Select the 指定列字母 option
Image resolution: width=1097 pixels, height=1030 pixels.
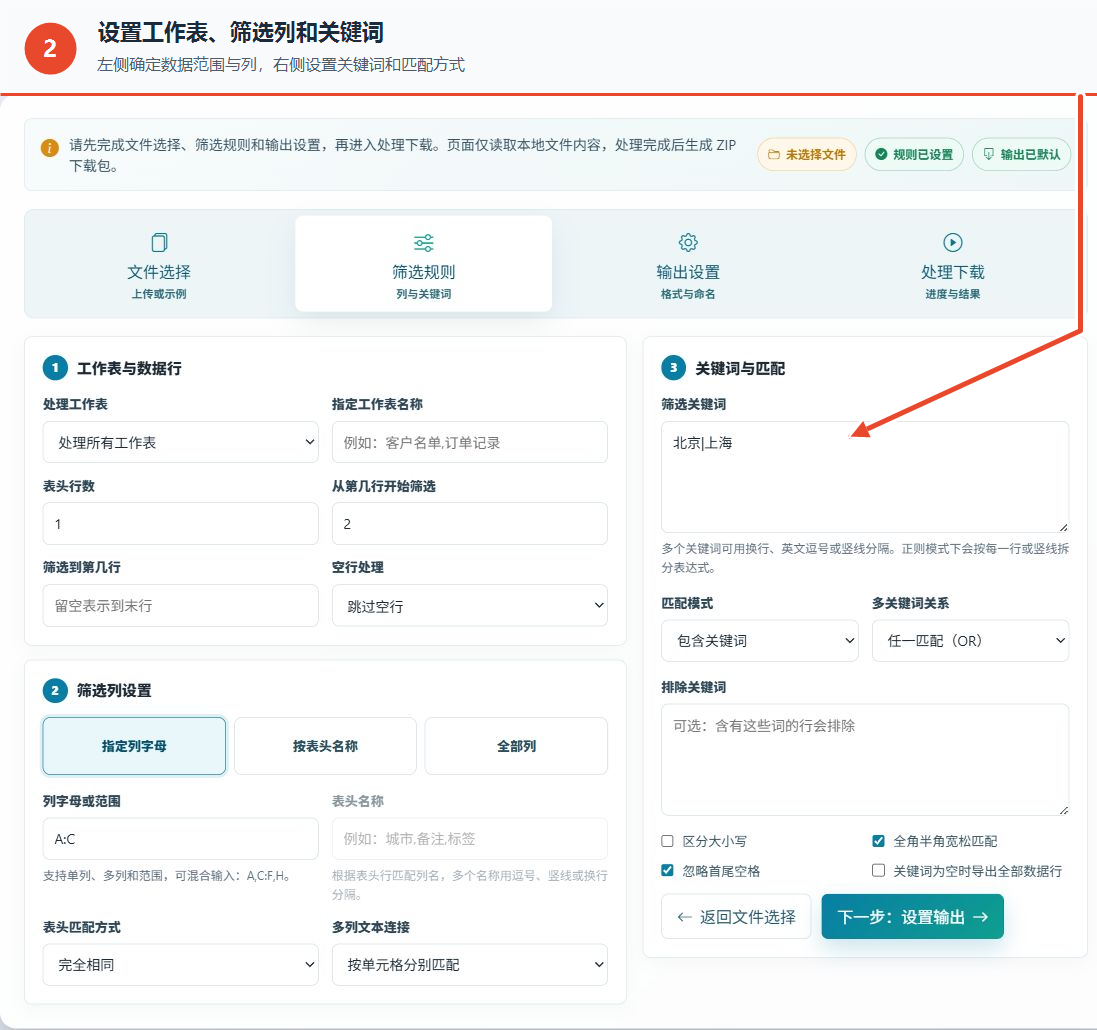[x=134, y=746]
